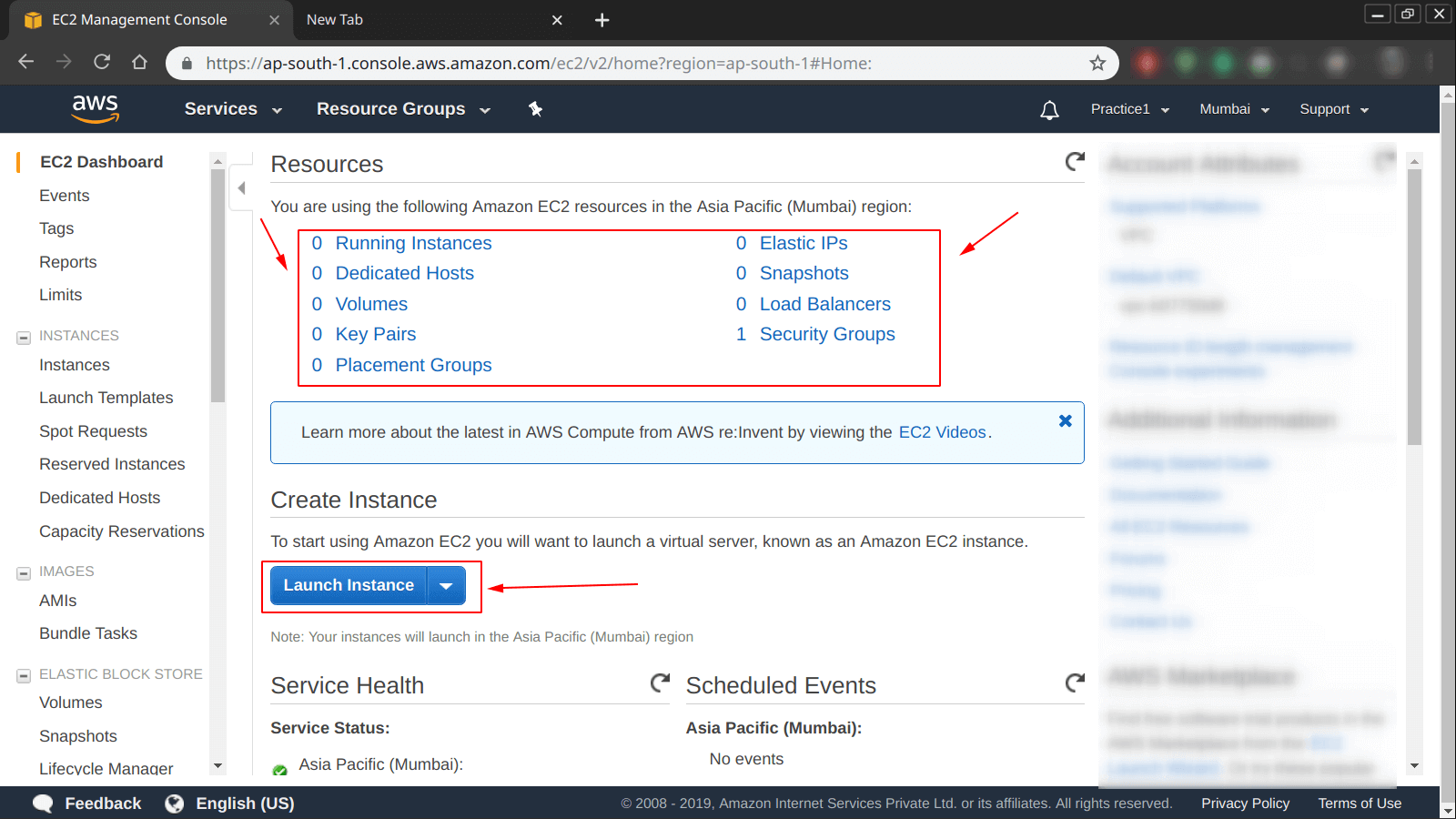Open sidebar Dedicated Hosts item
The height and width of the screenshot is (819, 1456).
coord(100,498)
